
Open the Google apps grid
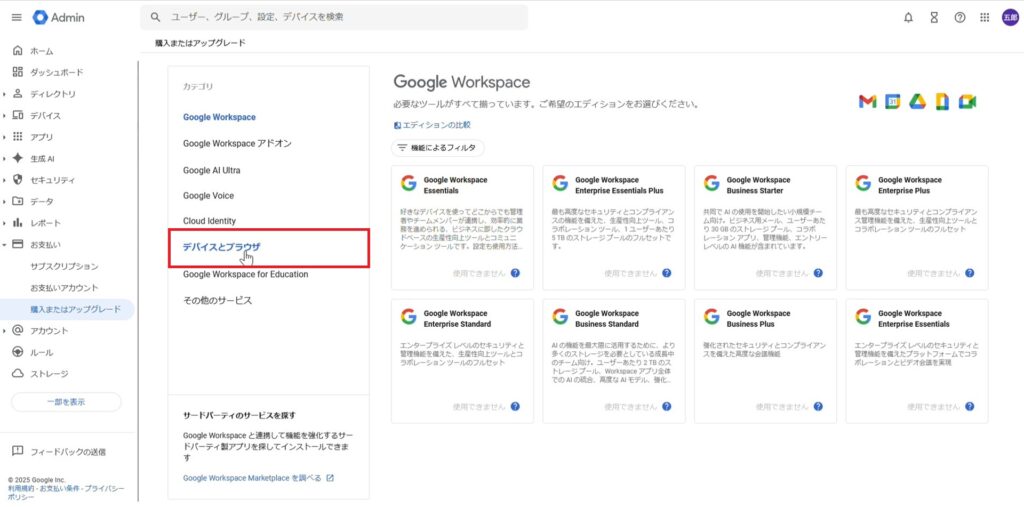pyautogui.click(x=985, y=17)
